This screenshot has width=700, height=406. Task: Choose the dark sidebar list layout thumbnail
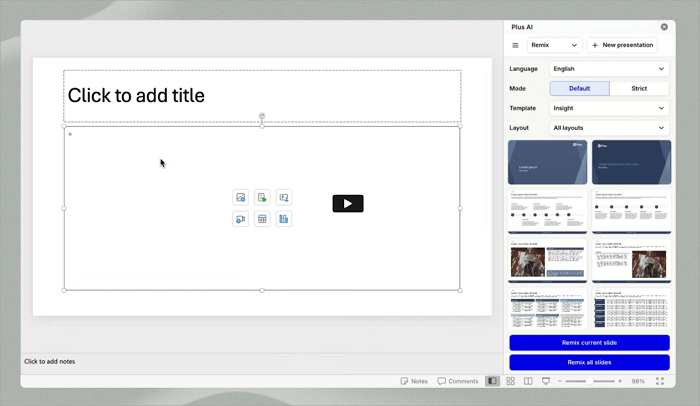[631, 309]
